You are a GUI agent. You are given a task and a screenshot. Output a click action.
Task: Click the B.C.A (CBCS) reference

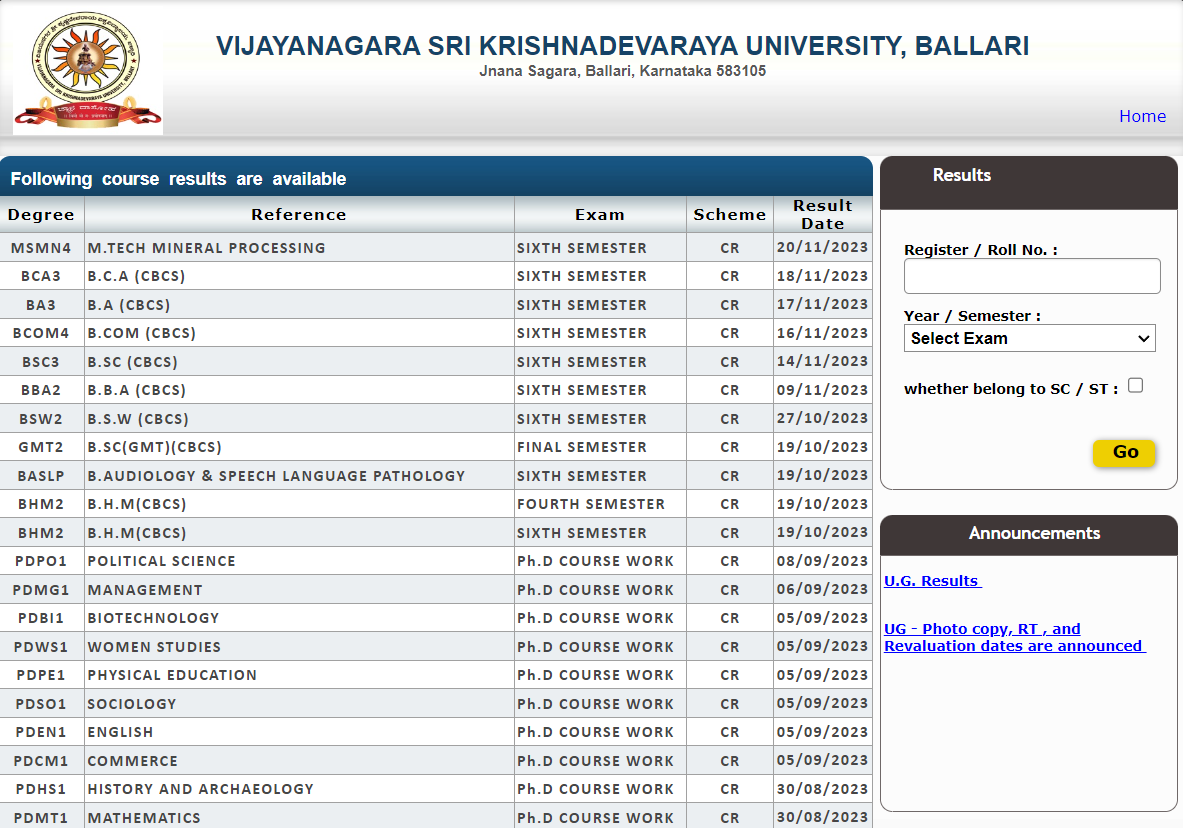[x=137, y=276]
